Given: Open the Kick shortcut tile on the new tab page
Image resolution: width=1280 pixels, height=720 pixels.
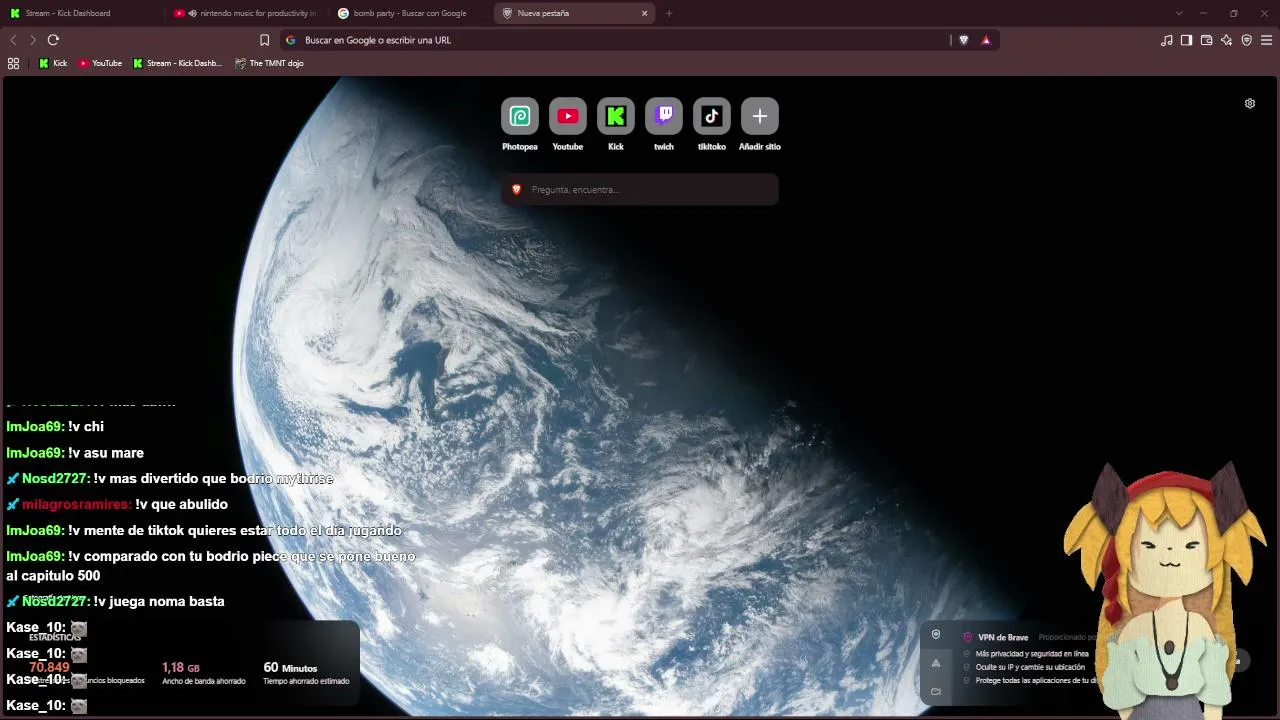Looking at the screenshot, I should (x=616, y=116).
